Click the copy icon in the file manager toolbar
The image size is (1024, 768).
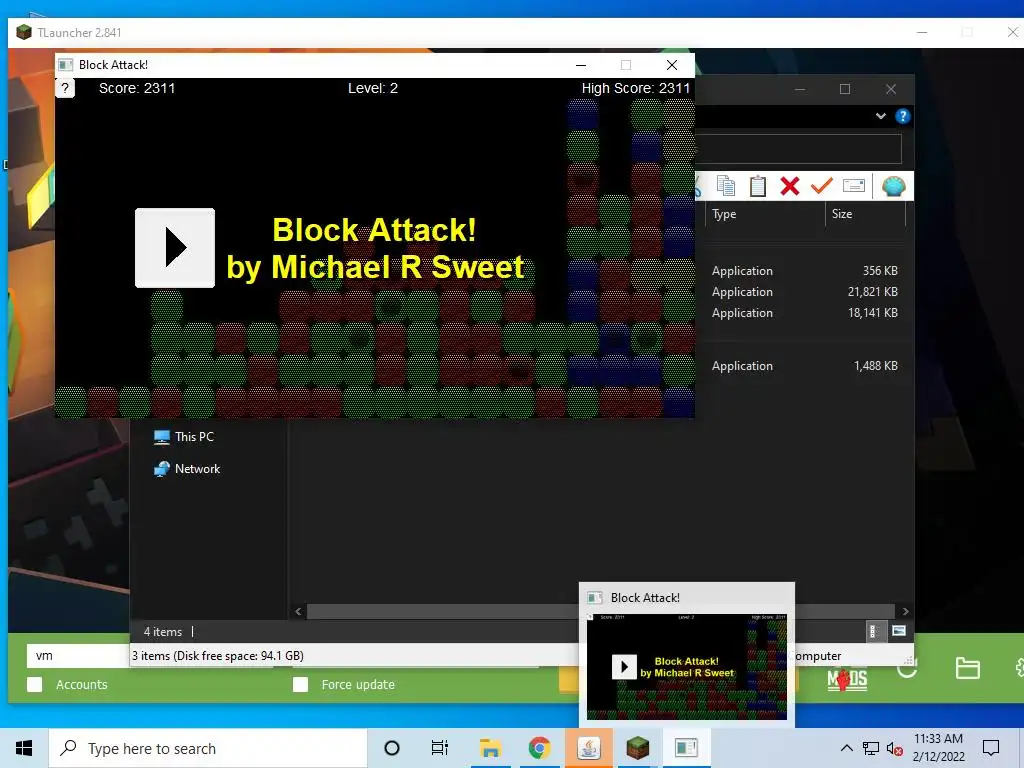726,186
